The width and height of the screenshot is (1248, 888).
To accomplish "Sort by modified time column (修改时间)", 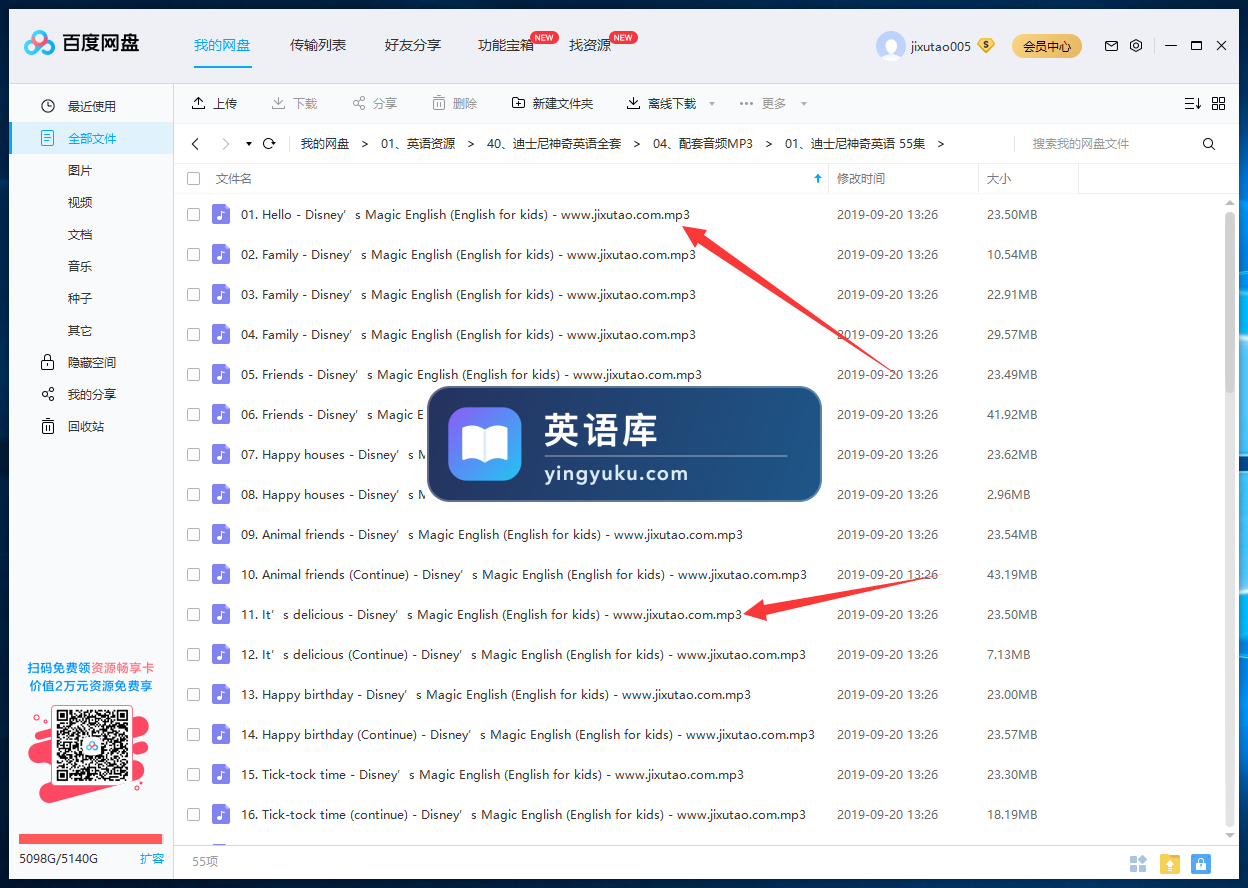I will [861, 179].
